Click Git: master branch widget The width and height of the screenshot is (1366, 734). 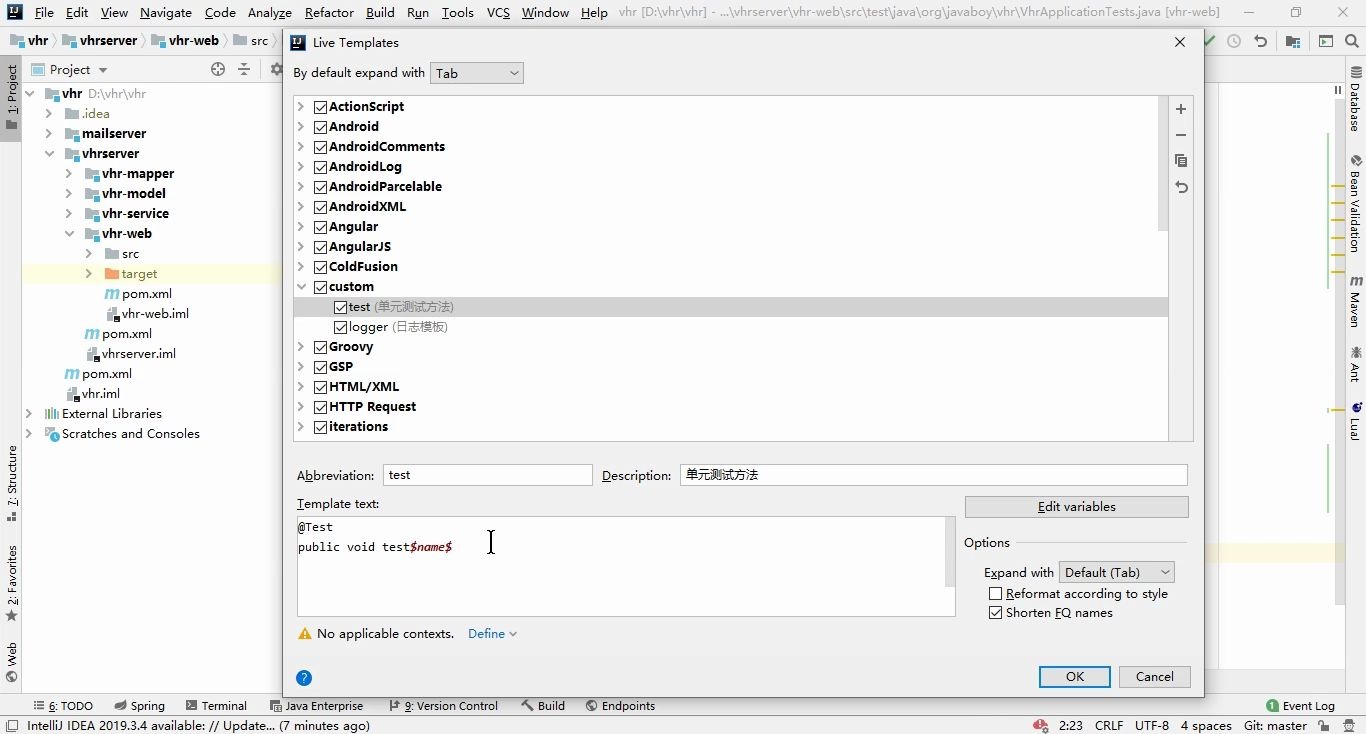click(x=1275, y=726)
